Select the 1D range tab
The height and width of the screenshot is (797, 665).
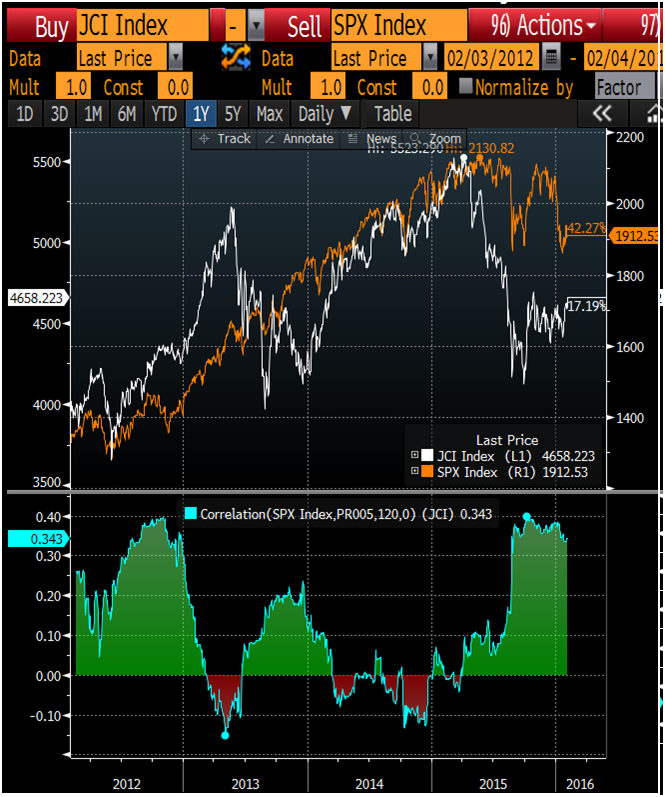pos(24,113)
